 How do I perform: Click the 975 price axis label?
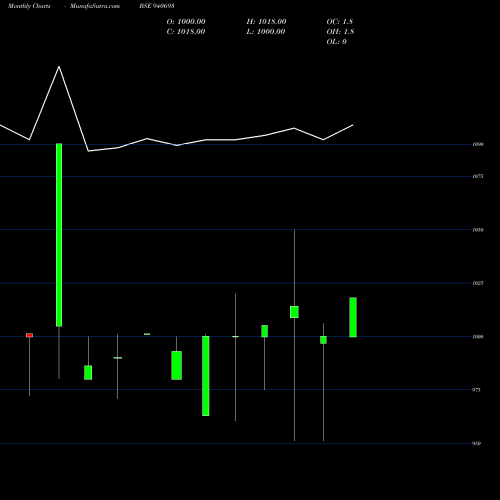(477, 390)
